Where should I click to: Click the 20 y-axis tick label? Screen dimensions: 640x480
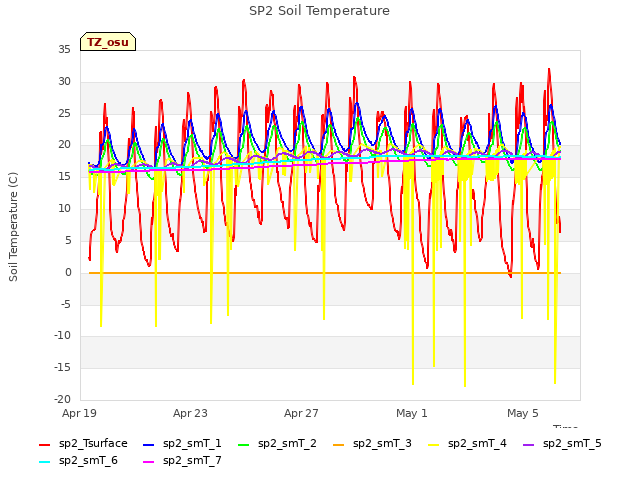64,144
